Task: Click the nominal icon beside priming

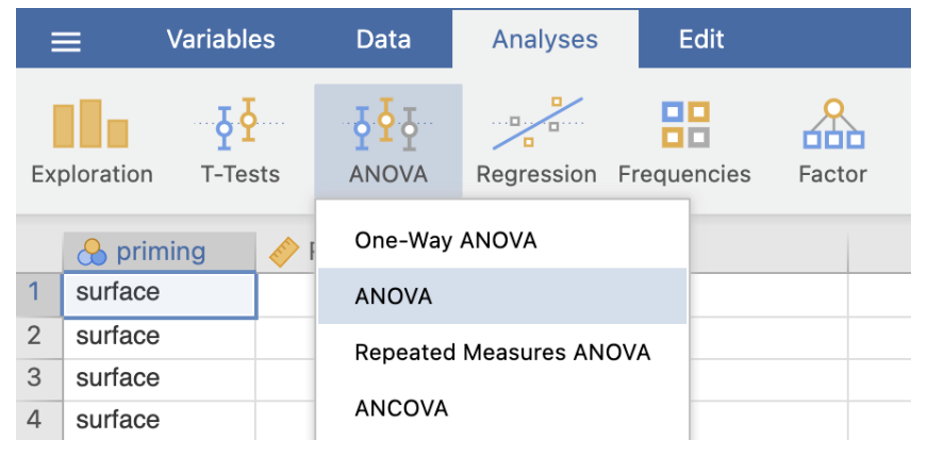Action: [x=92, y=253]
